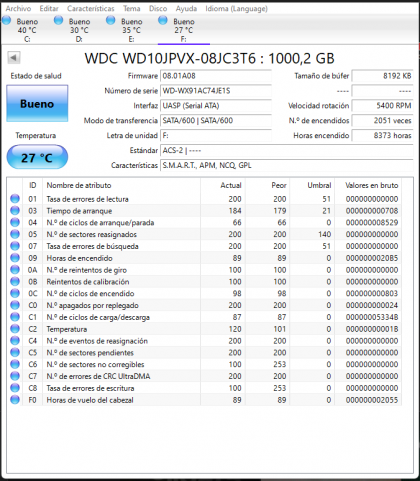This screenshot has height=481, width=420.
Task: Select the Horas de encendido attribute name
Action: [x=79, y=258]
